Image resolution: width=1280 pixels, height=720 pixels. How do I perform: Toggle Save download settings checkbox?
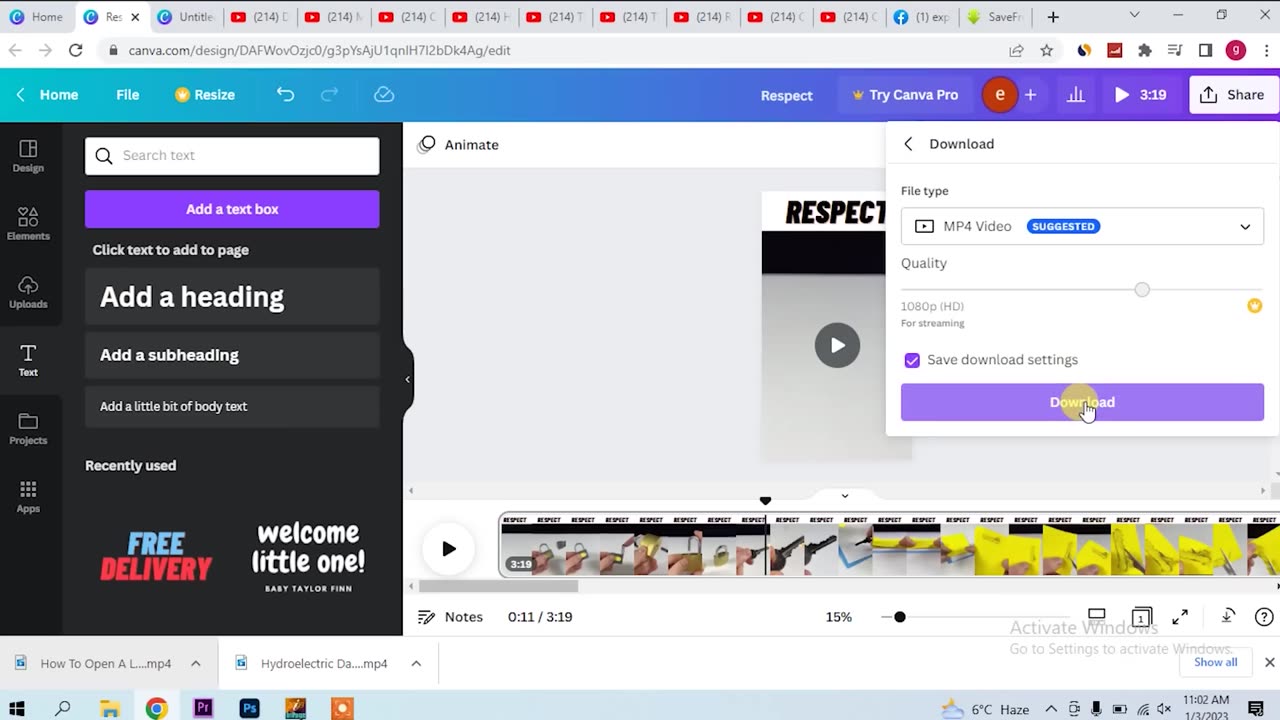click(912, 360)
